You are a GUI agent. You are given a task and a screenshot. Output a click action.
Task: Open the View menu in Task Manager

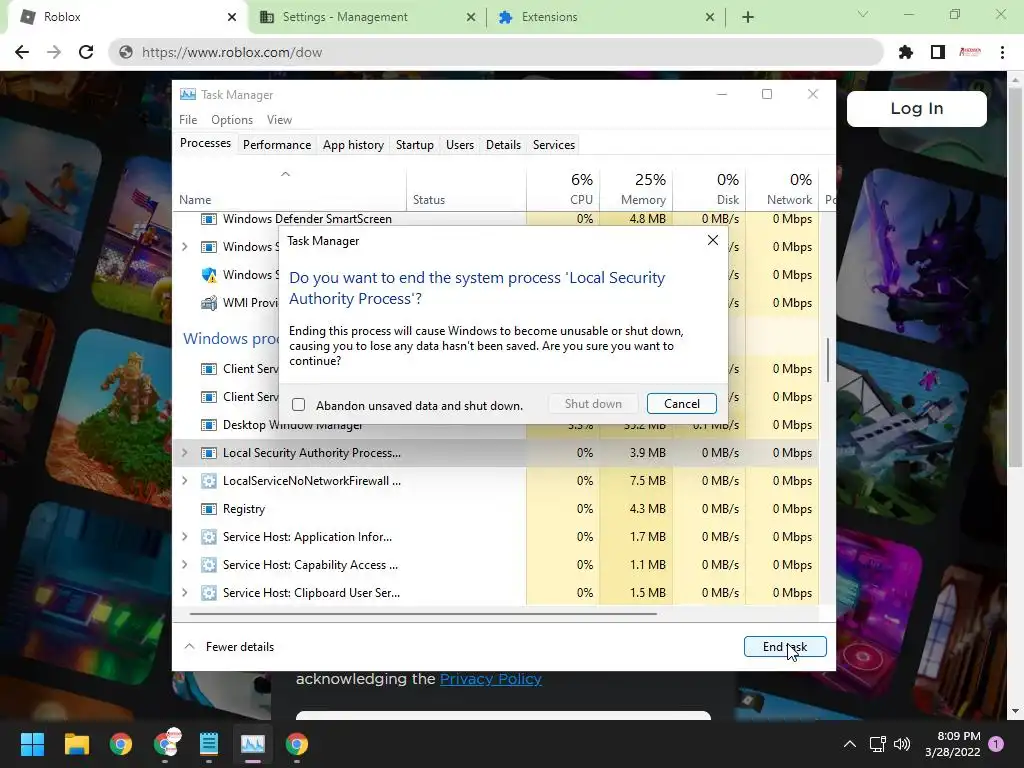pos(279,120)
